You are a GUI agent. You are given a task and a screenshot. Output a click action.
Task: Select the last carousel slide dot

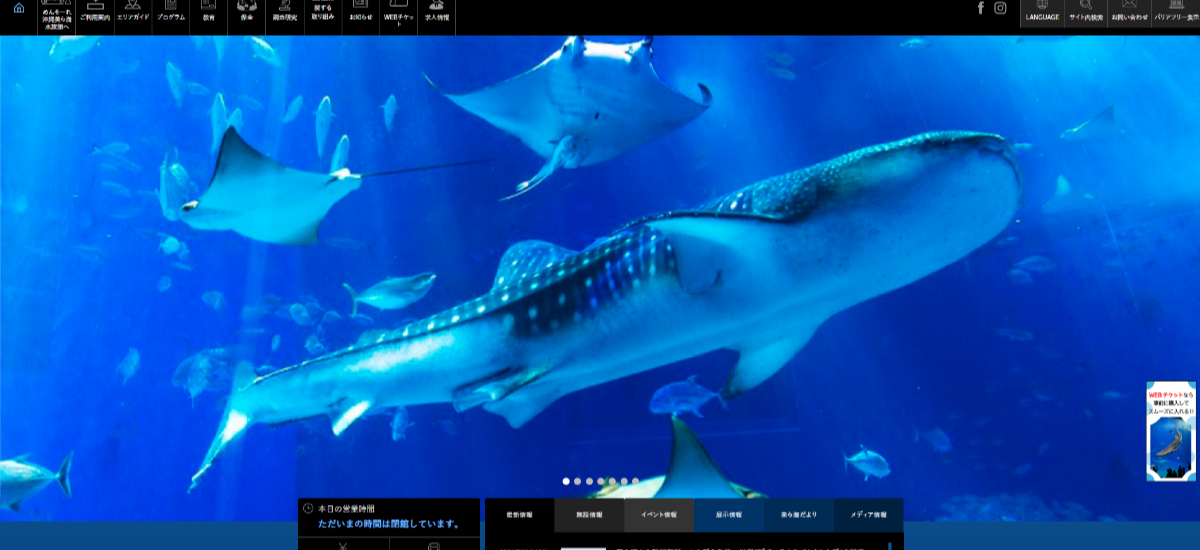tap(635, 481)
